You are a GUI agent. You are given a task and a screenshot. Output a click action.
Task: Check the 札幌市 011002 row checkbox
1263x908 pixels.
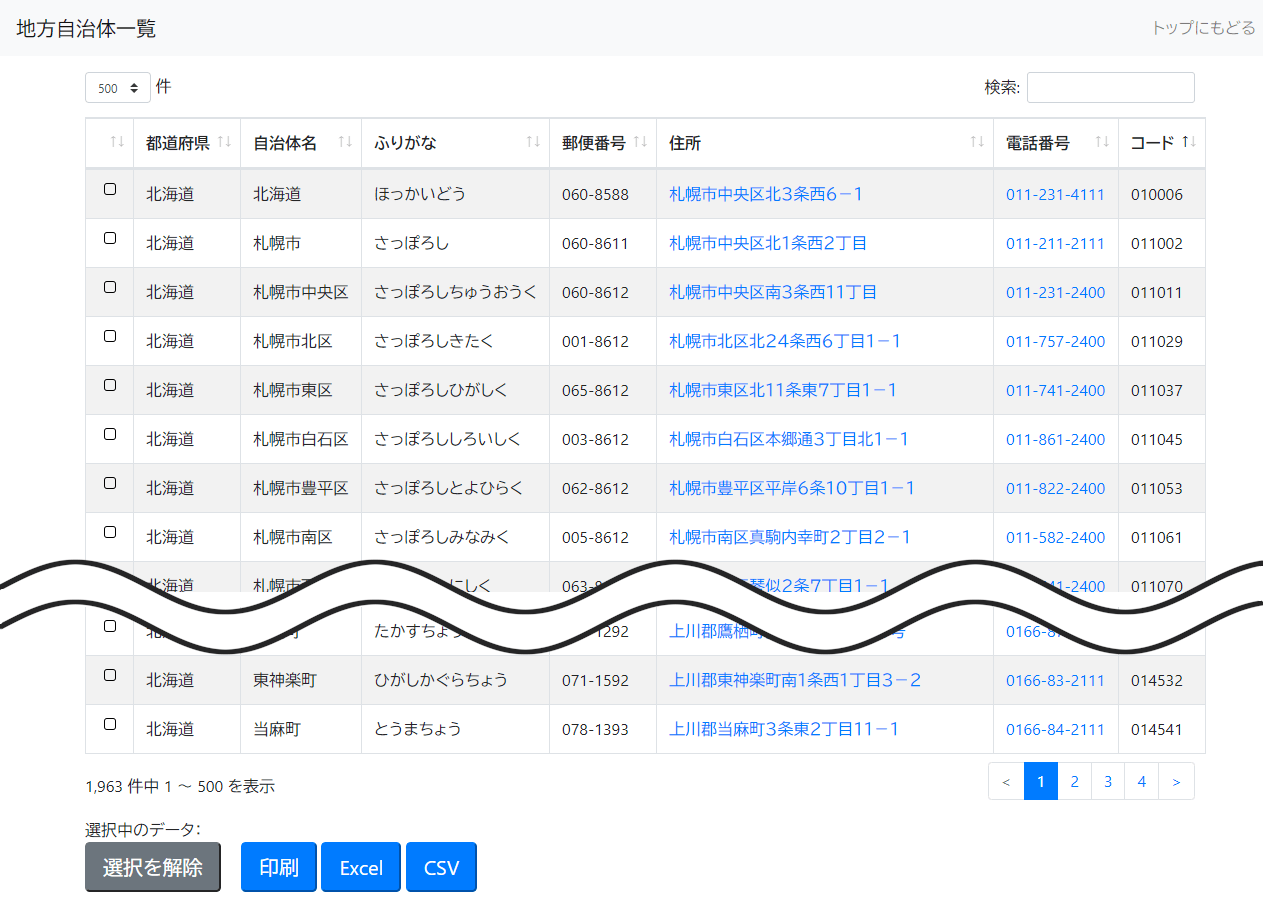pyautogui.click(x=110, y=238)
